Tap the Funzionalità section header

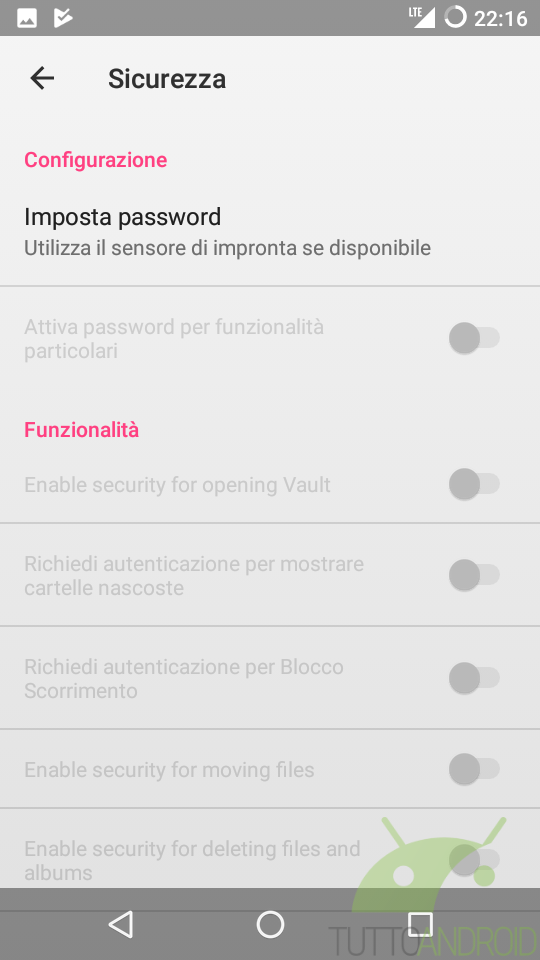pyautogui.click(x=81, y=430)
